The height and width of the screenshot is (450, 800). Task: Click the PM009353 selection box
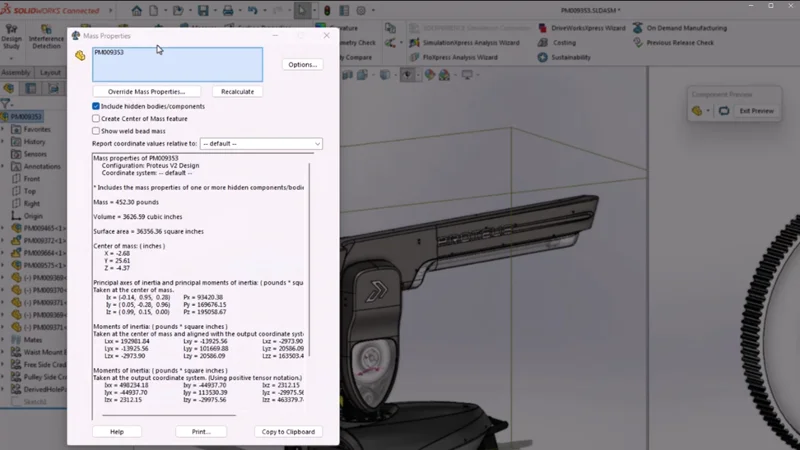click(177, 64)
